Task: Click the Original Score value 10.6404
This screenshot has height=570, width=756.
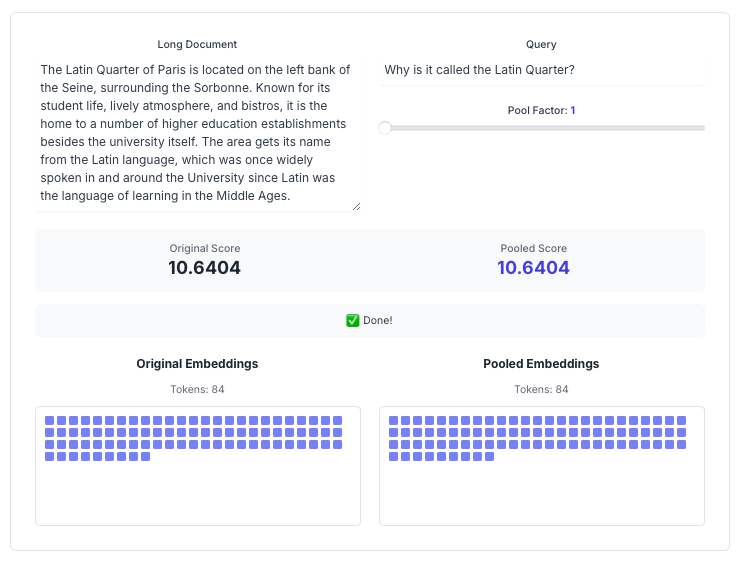Action: (x=204, y=268)
